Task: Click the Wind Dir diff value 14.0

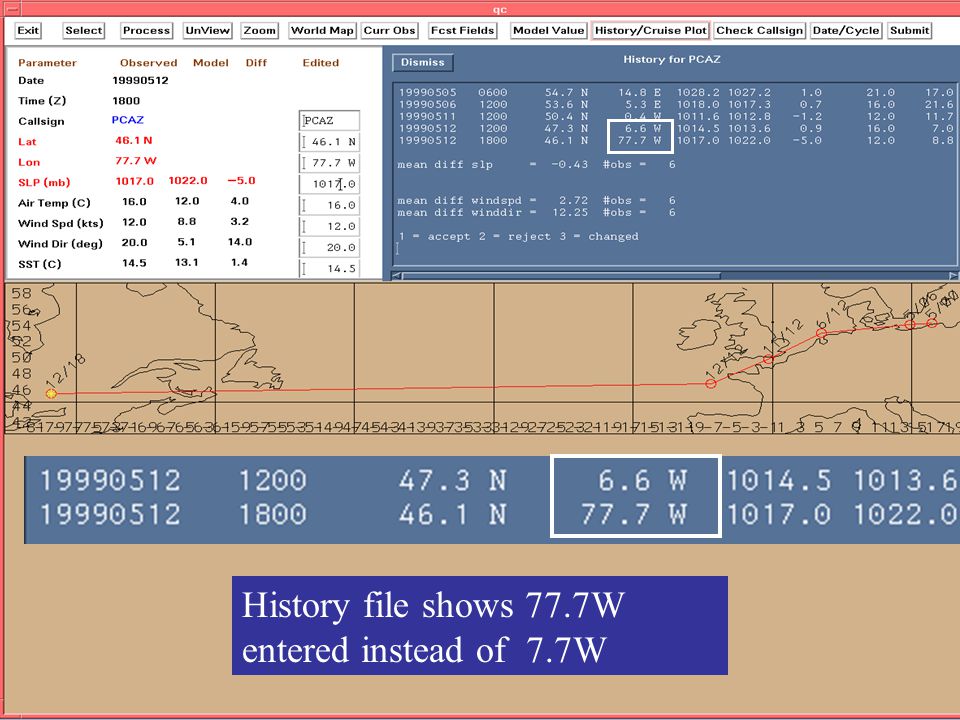Action: 240,242
